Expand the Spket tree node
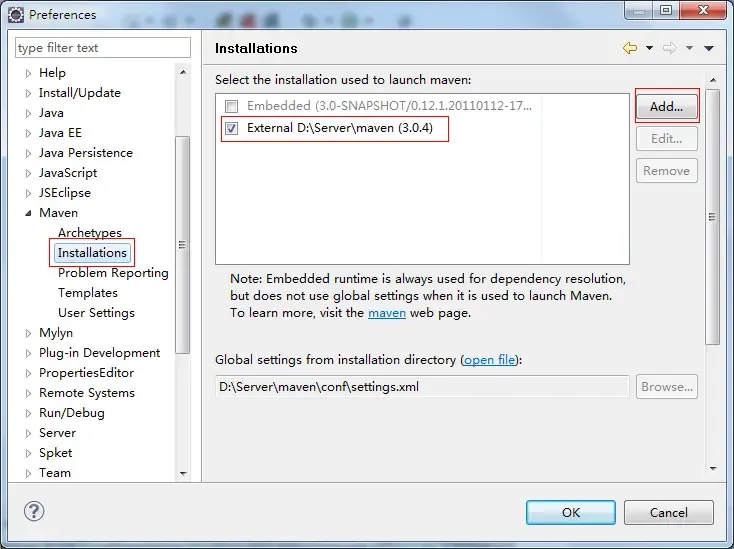 click(29, 454)
